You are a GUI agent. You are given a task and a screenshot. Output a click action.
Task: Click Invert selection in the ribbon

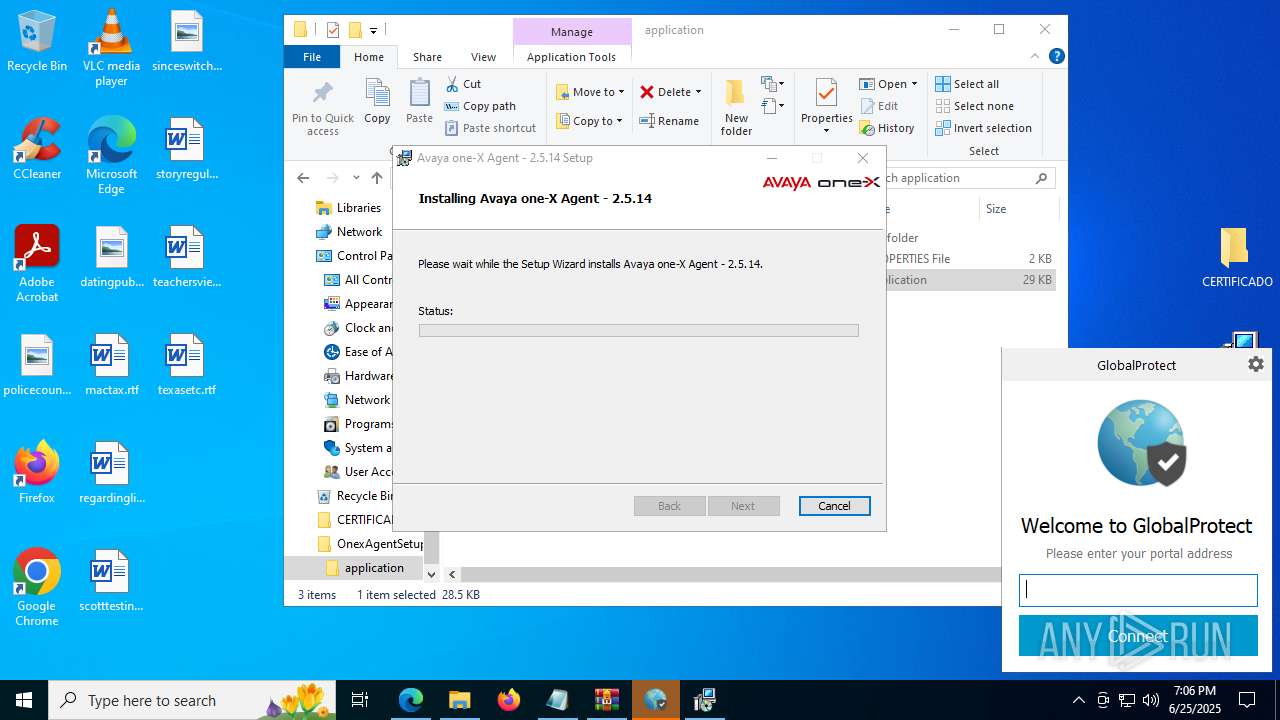coord(983,128)
